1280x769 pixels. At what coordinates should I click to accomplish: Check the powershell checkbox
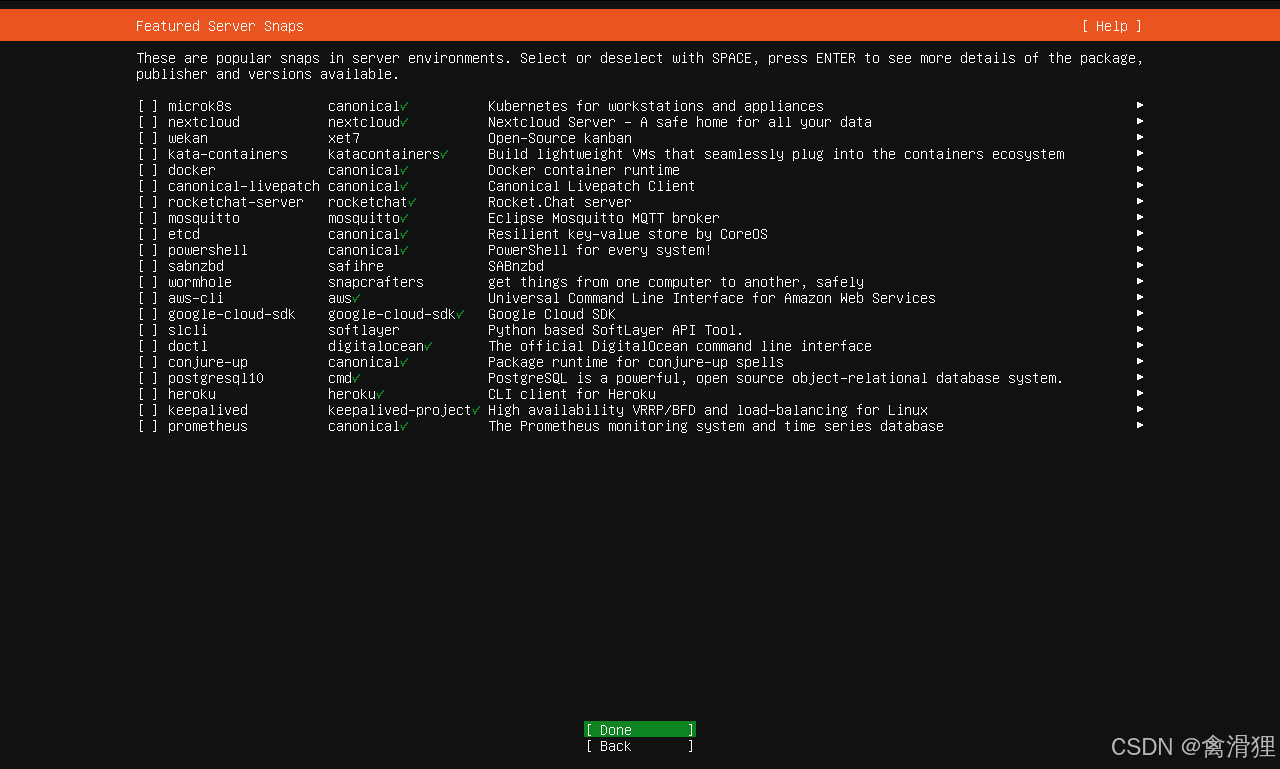(x=148, y=250)
